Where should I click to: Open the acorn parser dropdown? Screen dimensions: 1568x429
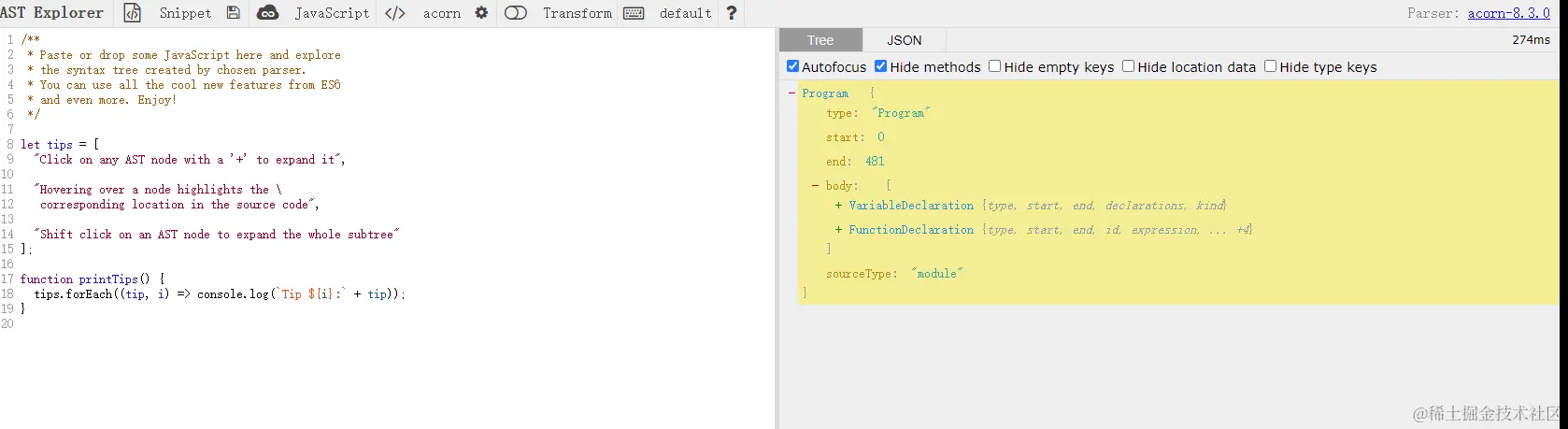pyautogui.click(x=442, y=13)
